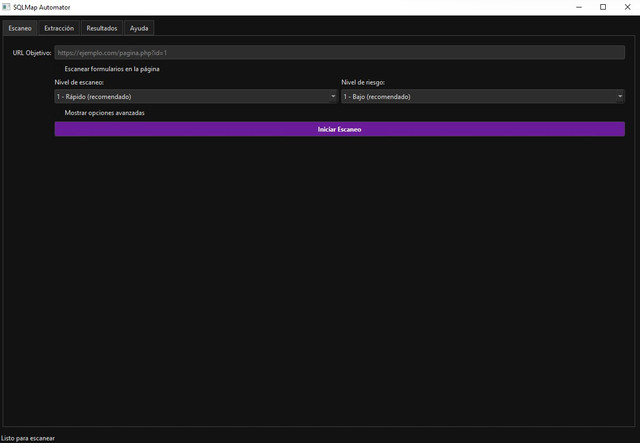Viewport: 640px width, 443px height.
Task: Click the Listo para escanear status text
Action: pos(28,438)
